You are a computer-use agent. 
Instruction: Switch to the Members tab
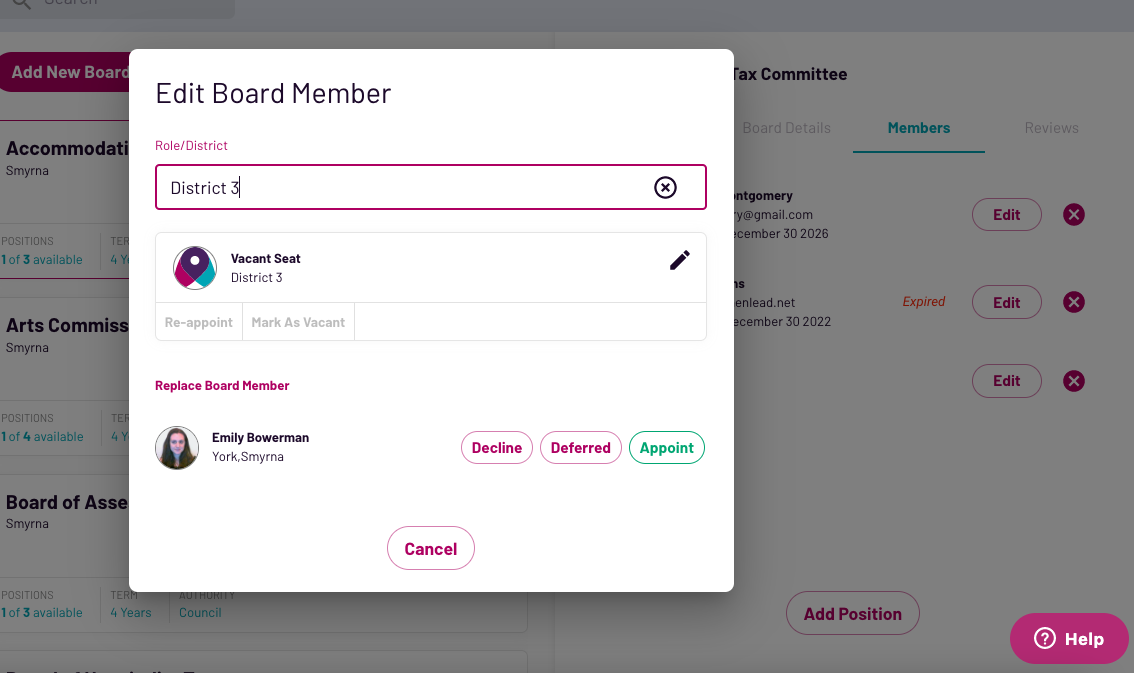[x=918, y=128]
